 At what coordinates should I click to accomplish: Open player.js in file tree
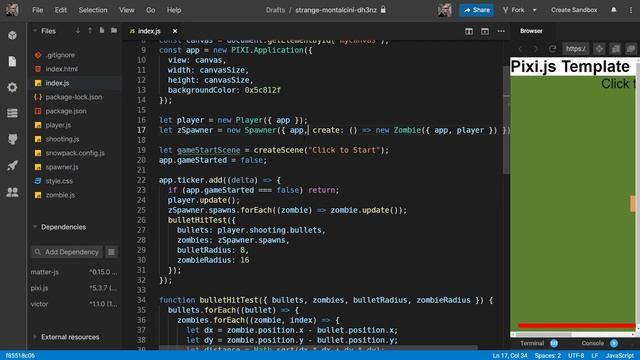[58, 125]
